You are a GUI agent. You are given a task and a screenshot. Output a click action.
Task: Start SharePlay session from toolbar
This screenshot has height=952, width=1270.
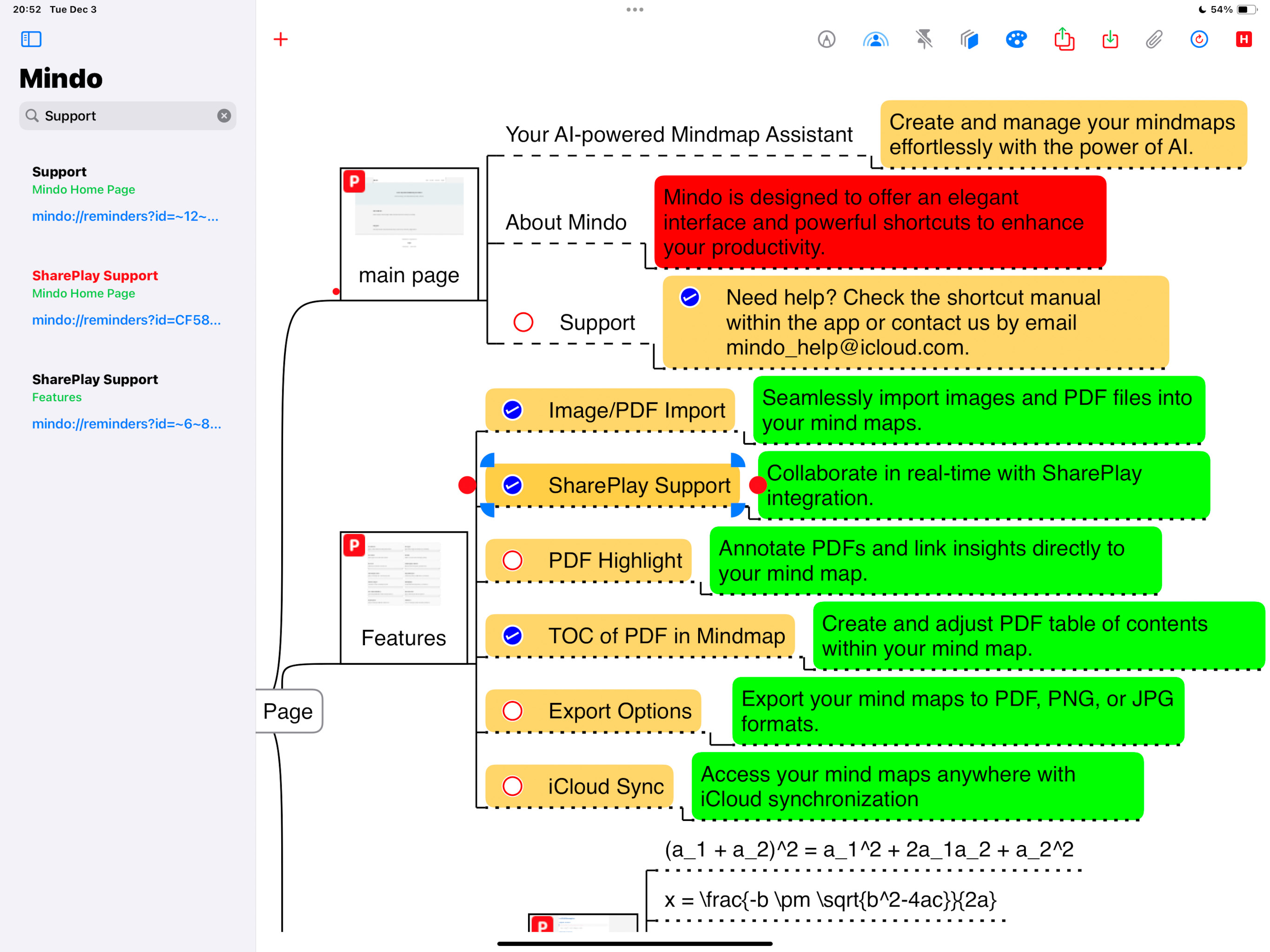pyautogui.click(x=875, y=39)
